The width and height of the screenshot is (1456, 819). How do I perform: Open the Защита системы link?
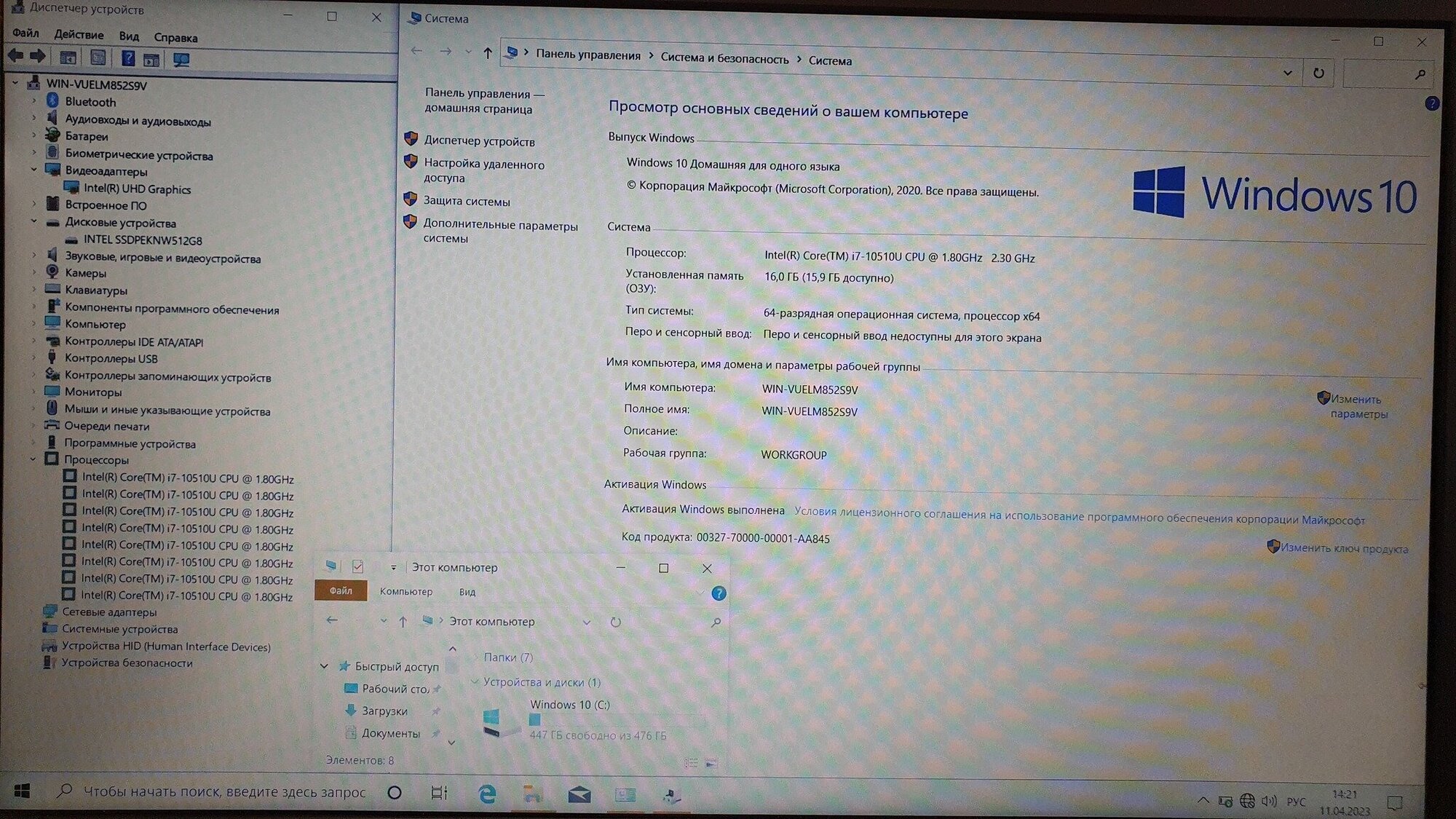point(467,201)
